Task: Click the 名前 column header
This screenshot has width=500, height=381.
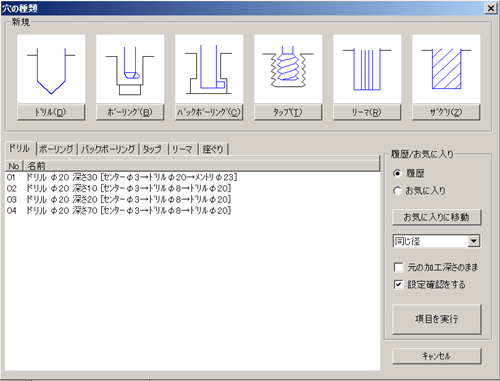Action: coord(201,166)
